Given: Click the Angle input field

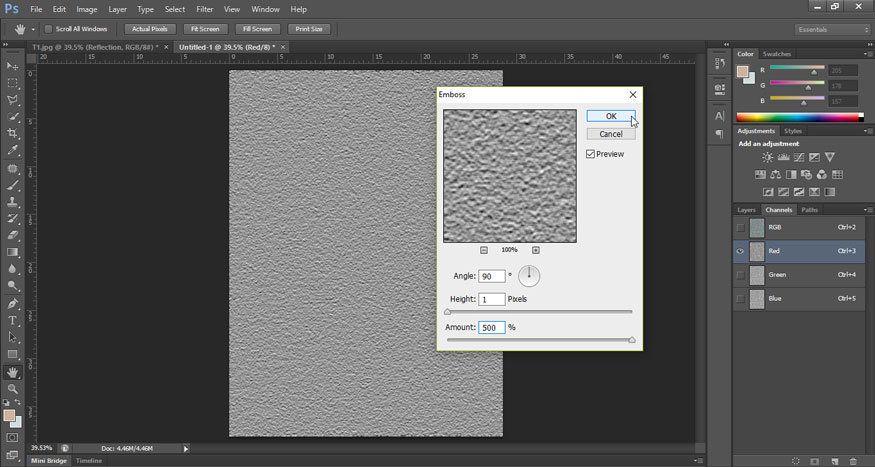Looking at the screenshot, I should 491,276.
